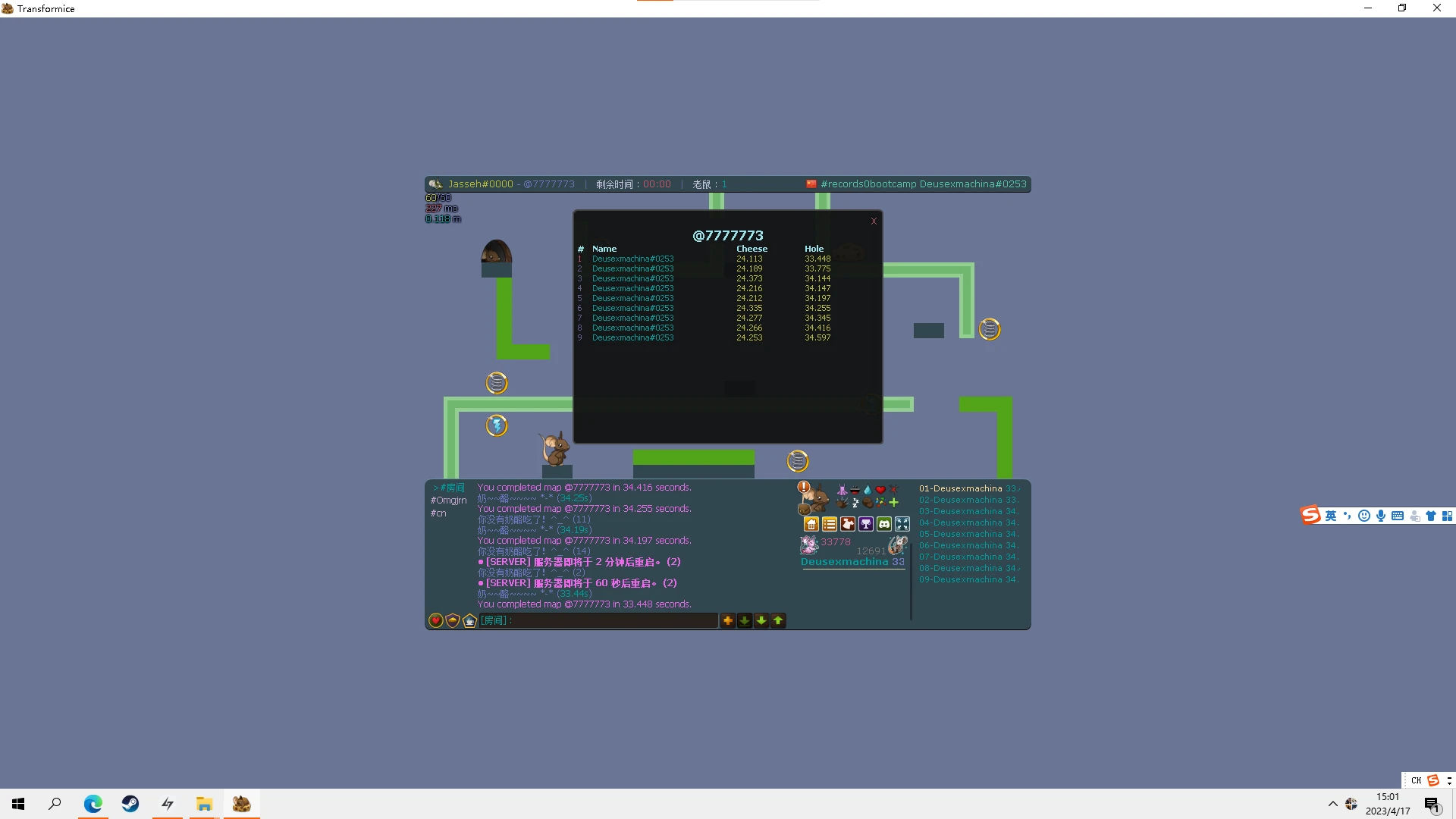The image size is (1456, 819).
Task: Open the shop shirt icon
Action: [848, 524]
